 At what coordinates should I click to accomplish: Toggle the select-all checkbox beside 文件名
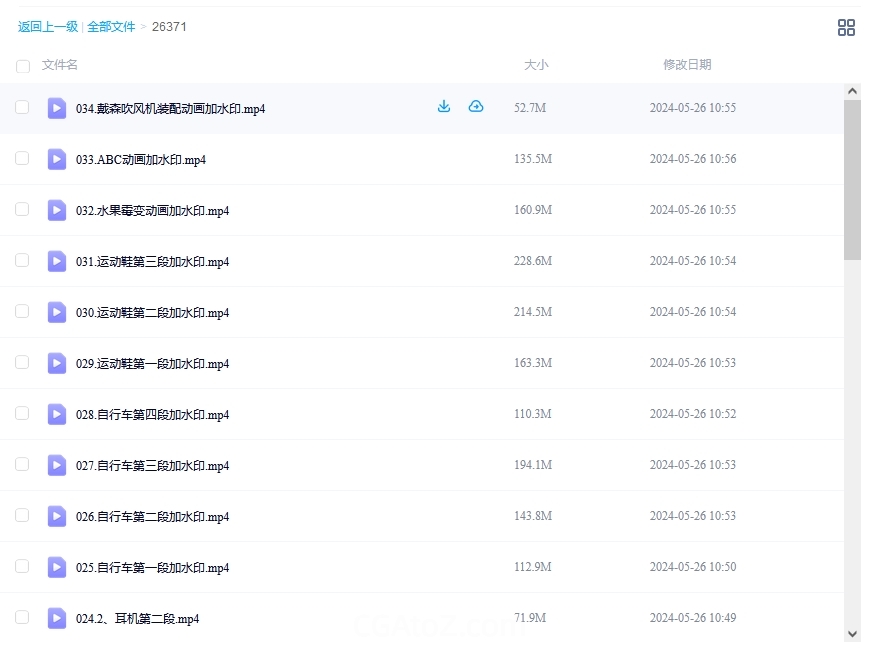click(23, 66)
